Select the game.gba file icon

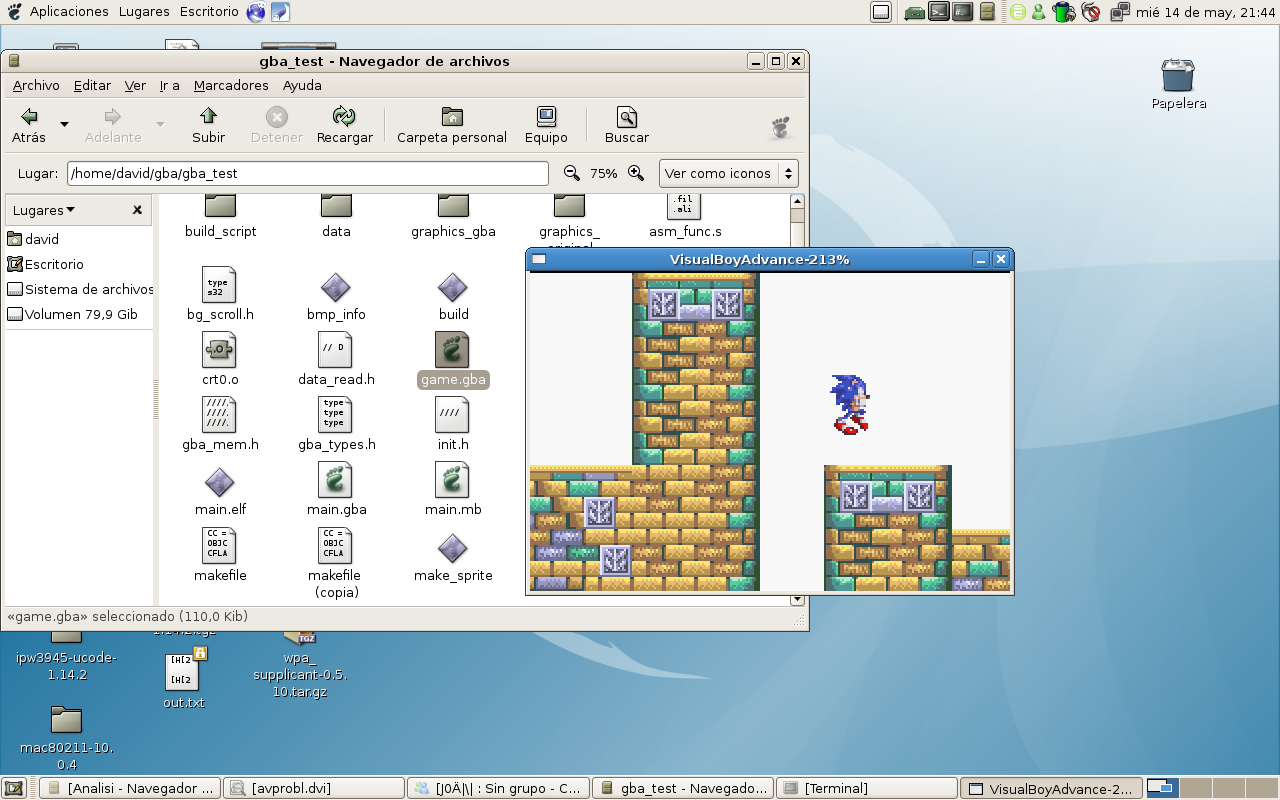tap(453, 350)
